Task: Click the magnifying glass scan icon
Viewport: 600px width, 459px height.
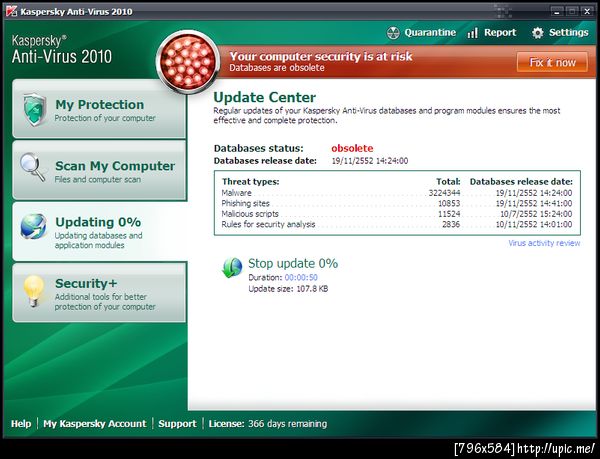Action: click(x=33, y=167)
